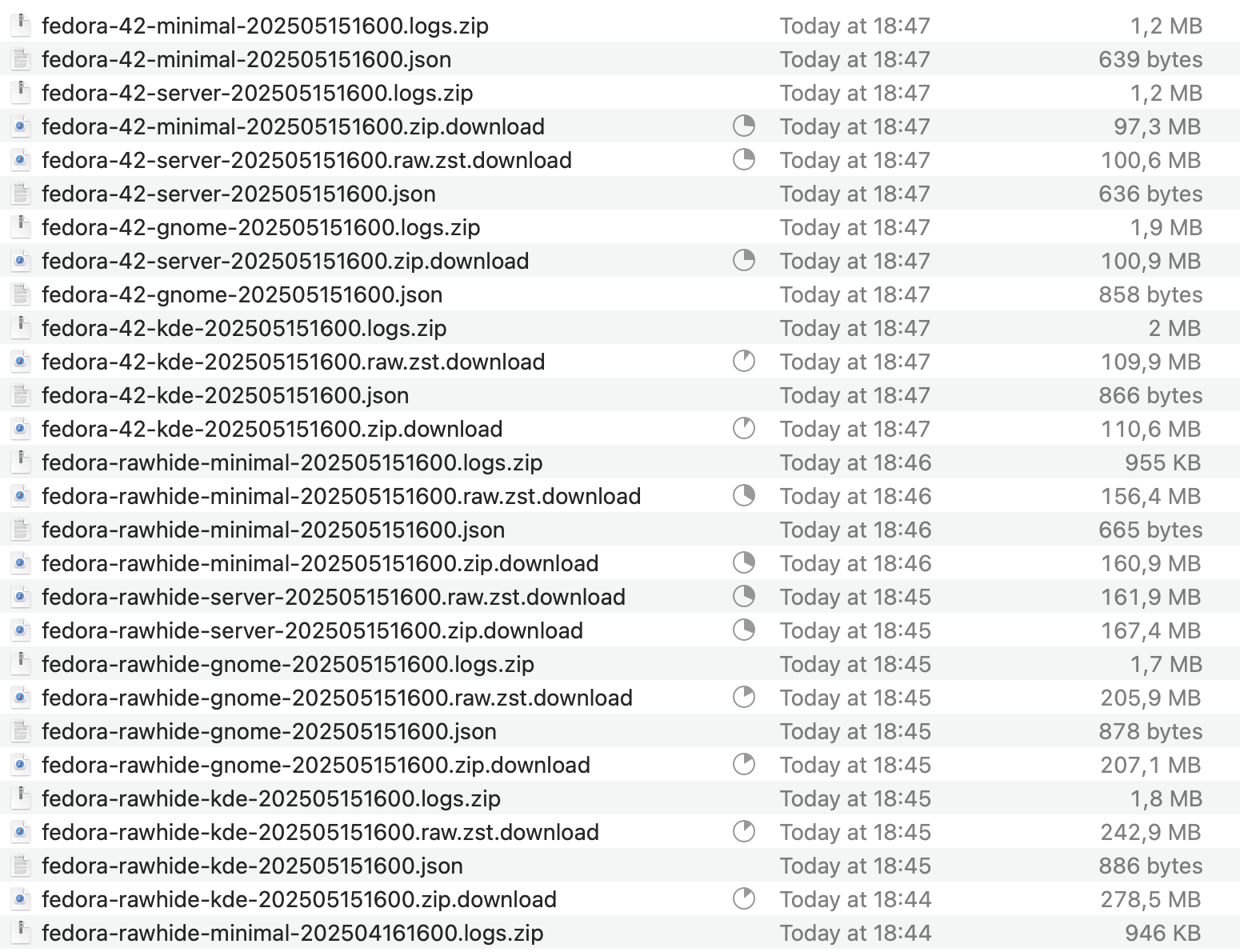1240x952 pixels.
Task: Click size value 1,7 MB
Action: point(1166,664)
